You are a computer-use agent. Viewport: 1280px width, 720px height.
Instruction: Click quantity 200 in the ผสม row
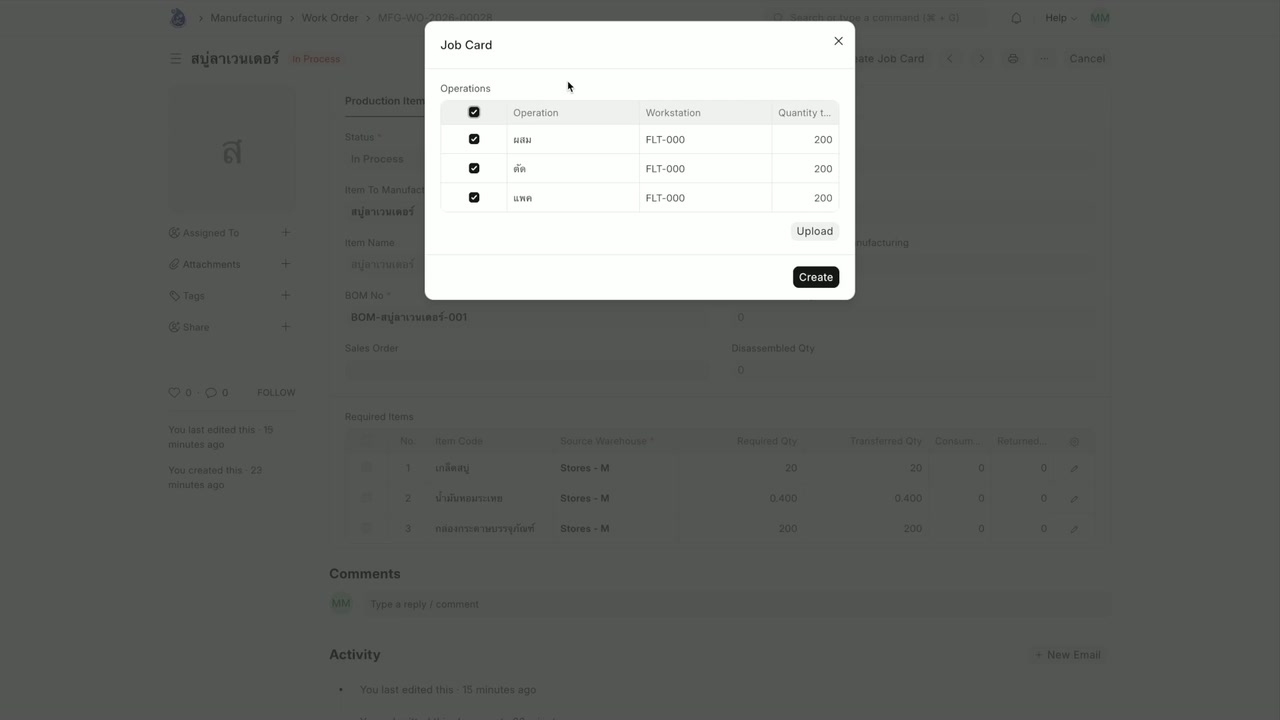(x=805, y=139)
